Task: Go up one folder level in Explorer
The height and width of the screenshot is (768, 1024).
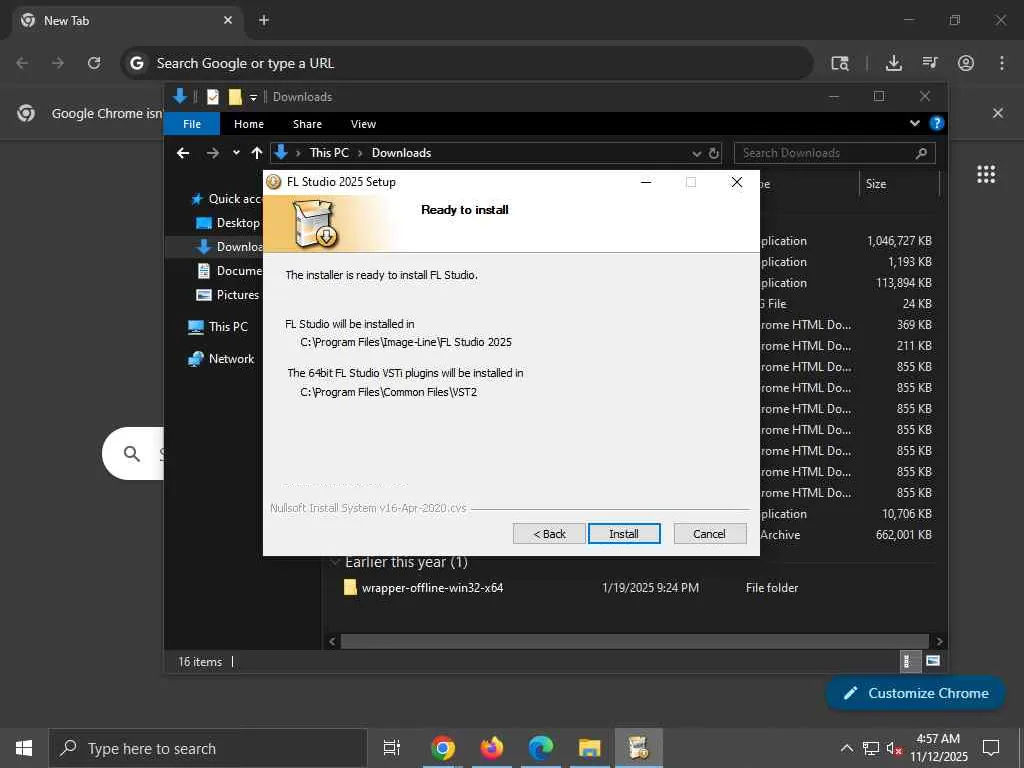Action: (x=257, y=153)
